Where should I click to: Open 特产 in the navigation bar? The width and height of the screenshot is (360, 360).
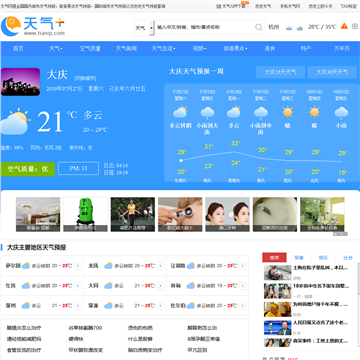pos(306,48)
